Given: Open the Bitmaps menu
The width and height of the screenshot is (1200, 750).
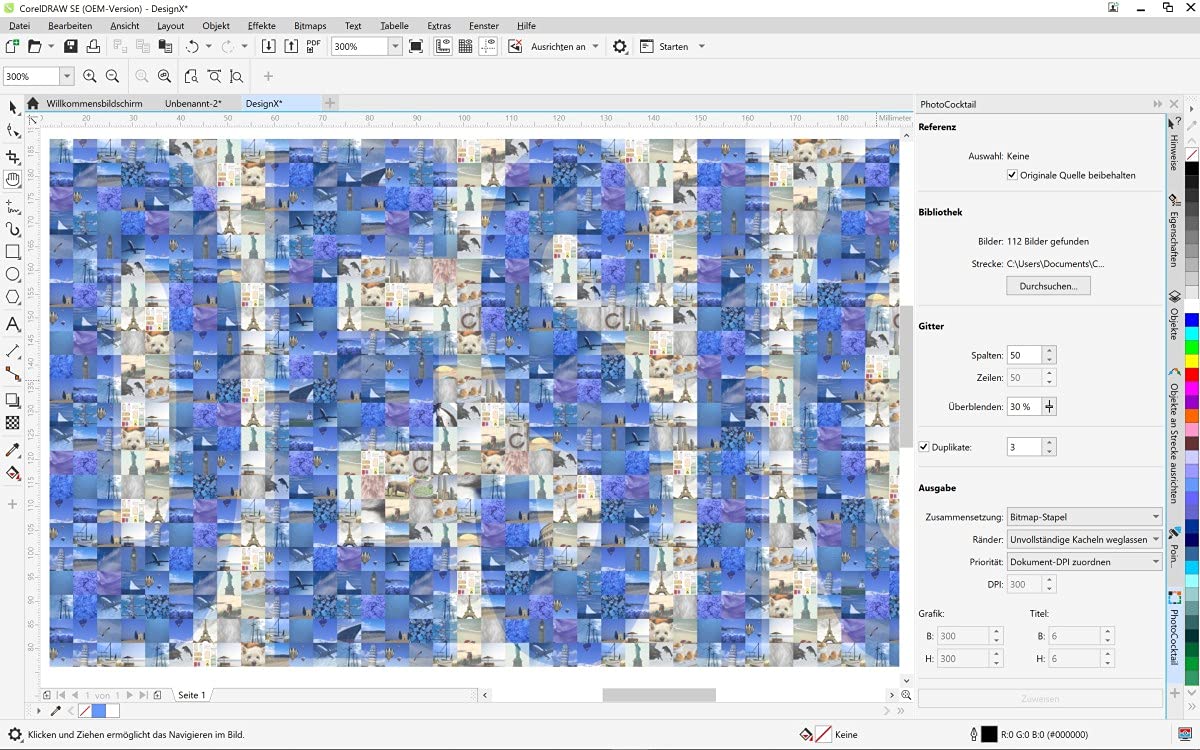Looking at the screenshot, I should pyautogui.click(x=310, y=25).
